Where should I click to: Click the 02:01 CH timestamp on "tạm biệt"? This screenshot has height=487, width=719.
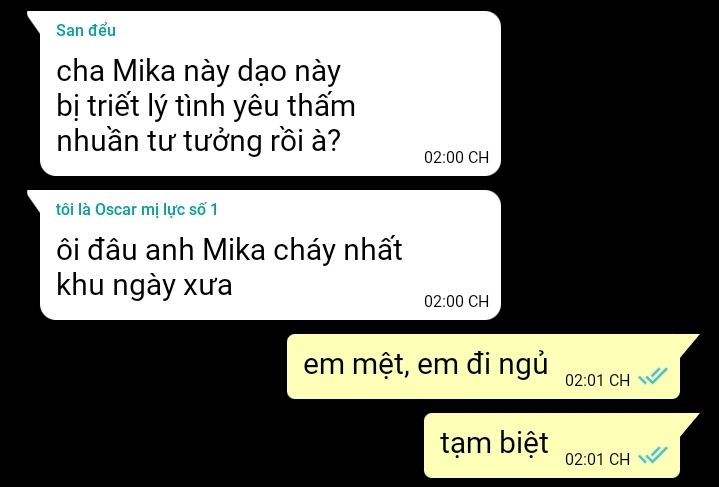click(x=597, y=459)
